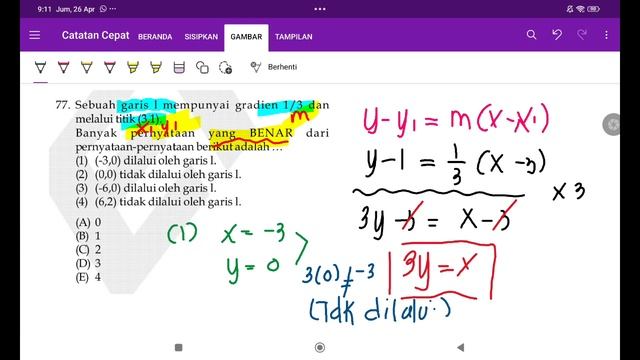Tap the Android recent apps square
This screenshot has width=640, height=360.
178,347
